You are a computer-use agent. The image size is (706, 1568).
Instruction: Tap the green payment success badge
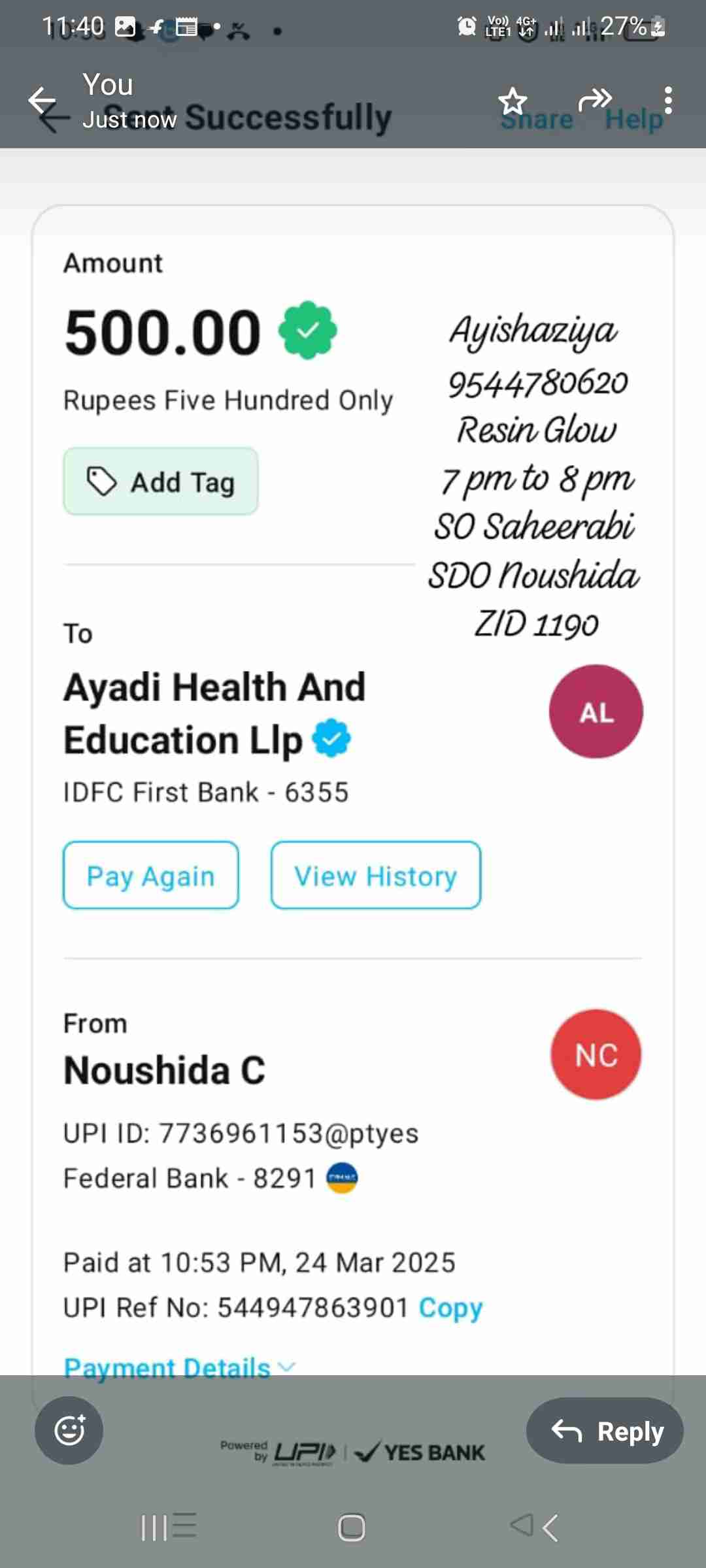click(x=307, y=331)
